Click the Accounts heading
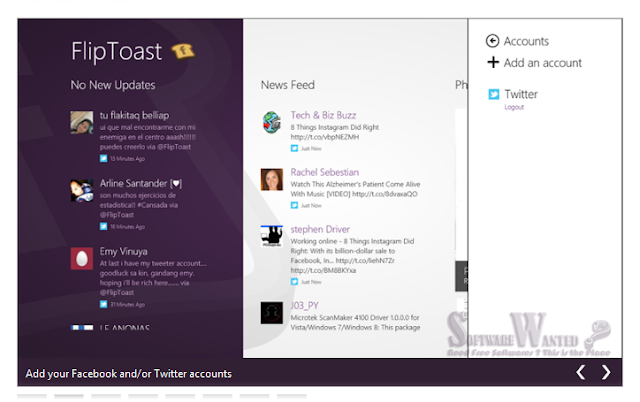The image size is (640, 402). 526,41
